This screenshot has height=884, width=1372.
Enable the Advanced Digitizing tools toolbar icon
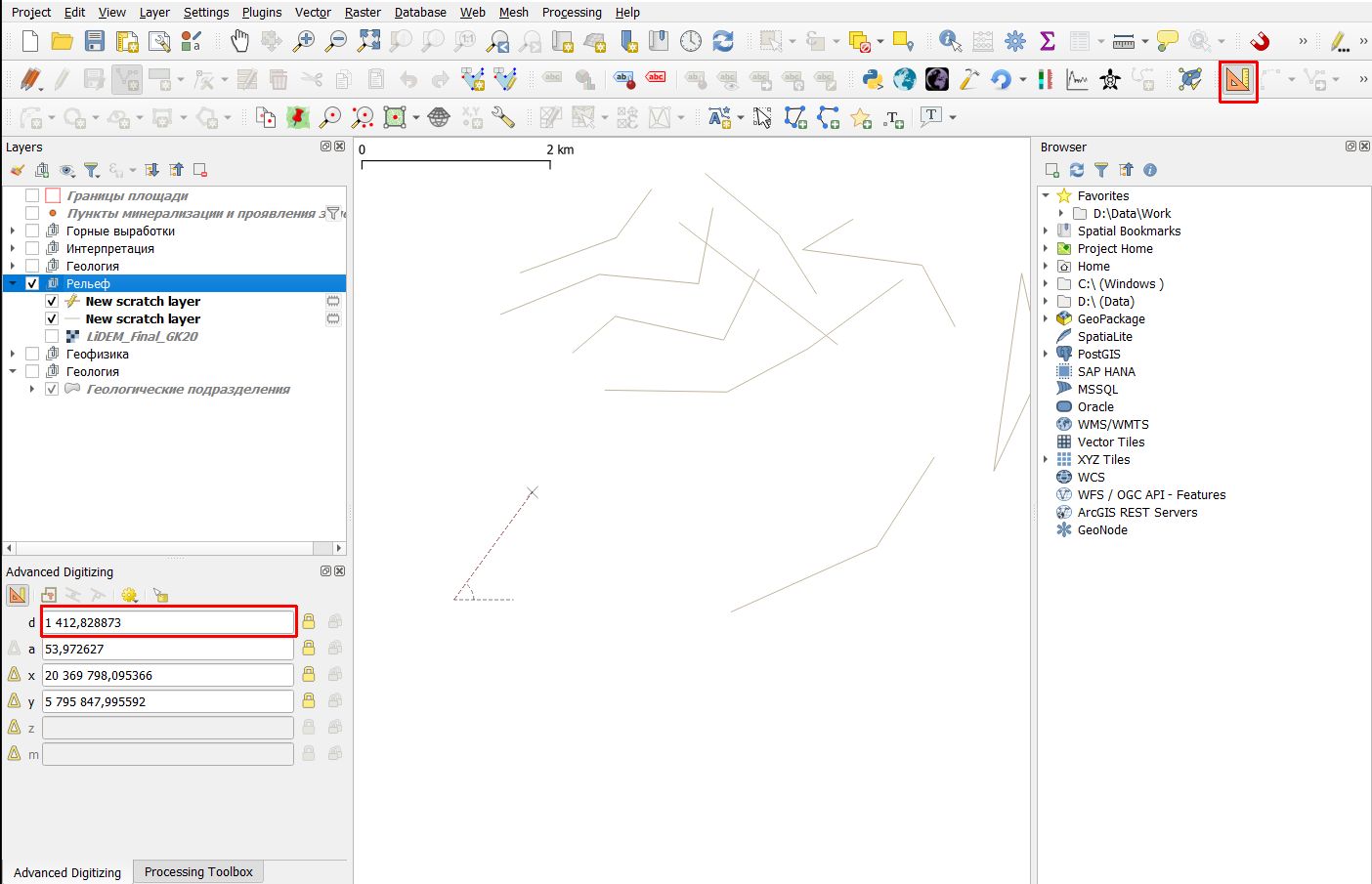1237,80
